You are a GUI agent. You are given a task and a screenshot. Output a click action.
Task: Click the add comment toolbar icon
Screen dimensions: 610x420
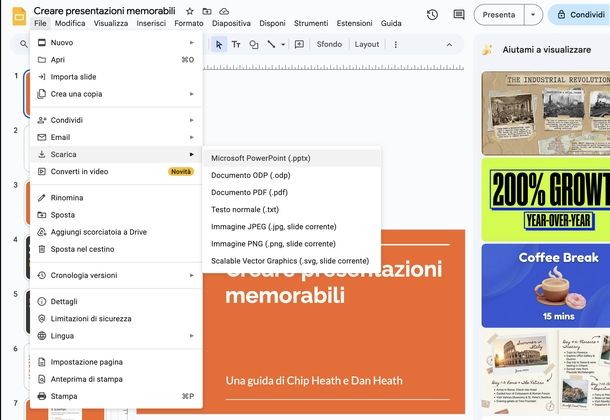pyautogui.click(x=299, y=45)
